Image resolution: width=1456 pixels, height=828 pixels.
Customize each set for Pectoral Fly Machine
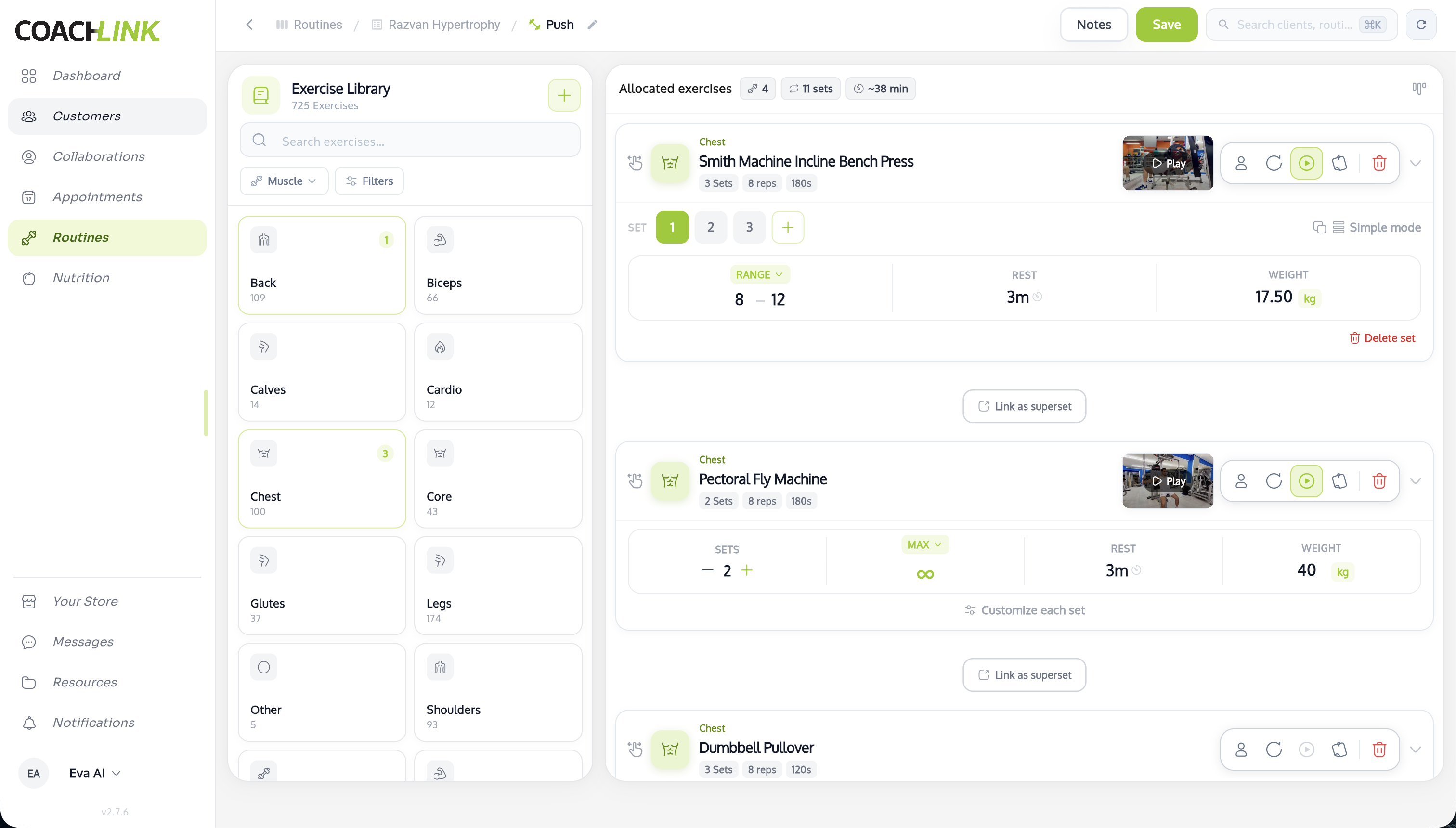click(x=1024, y=610)
